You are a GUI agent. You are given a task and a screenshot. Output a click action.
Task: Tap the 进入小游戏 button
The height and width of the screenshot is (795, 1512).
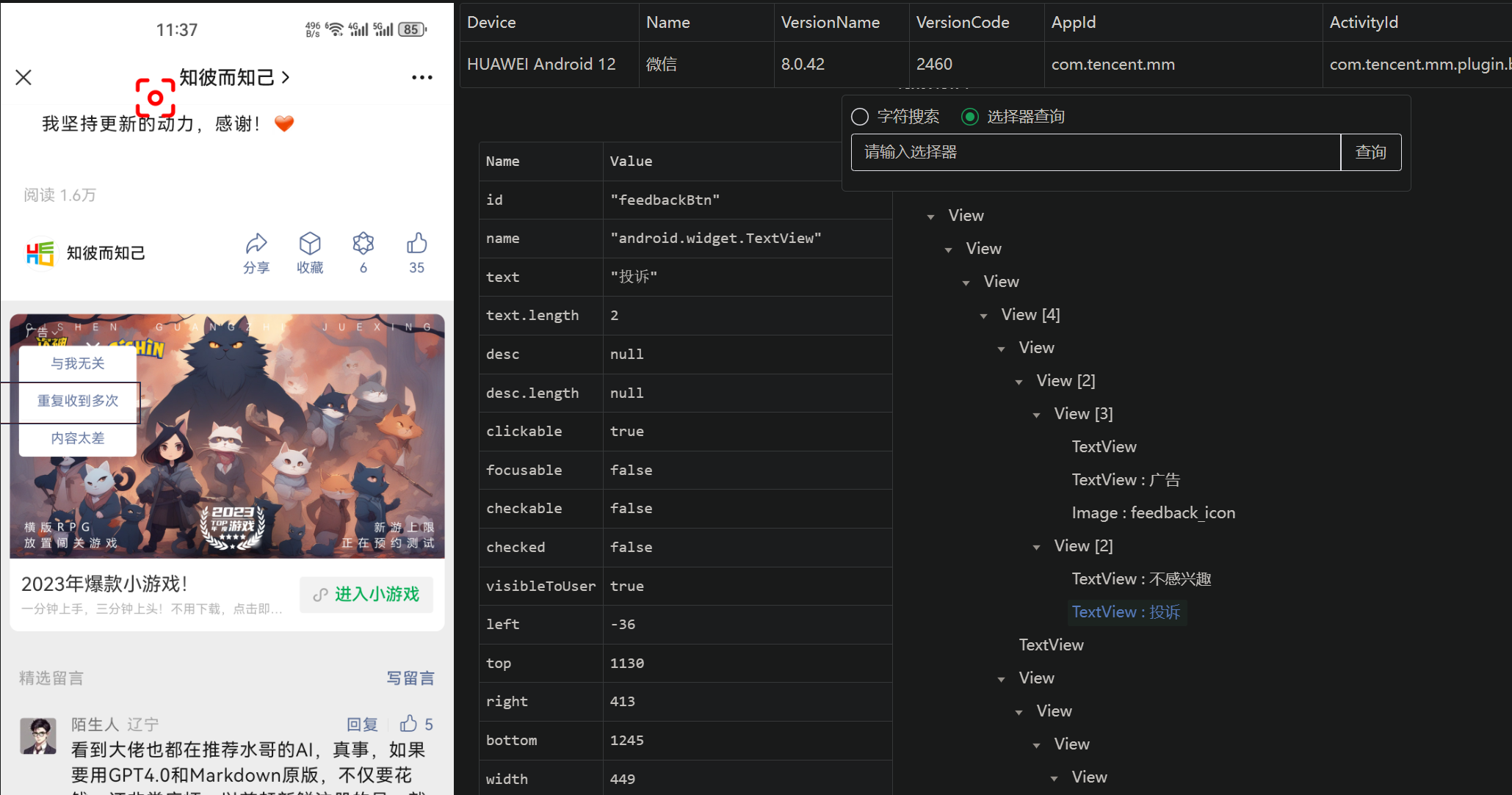[366, 595]
